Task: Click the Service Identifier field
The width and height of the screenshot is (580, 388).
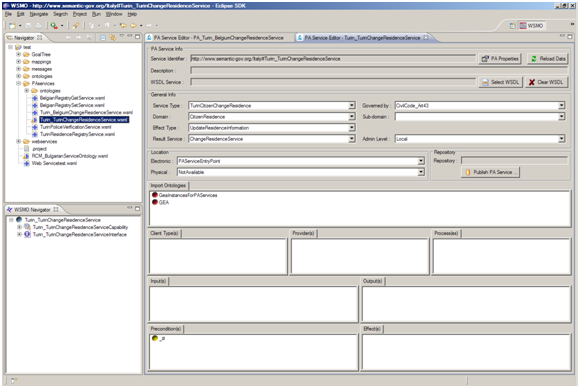Action: coord(333,58)
